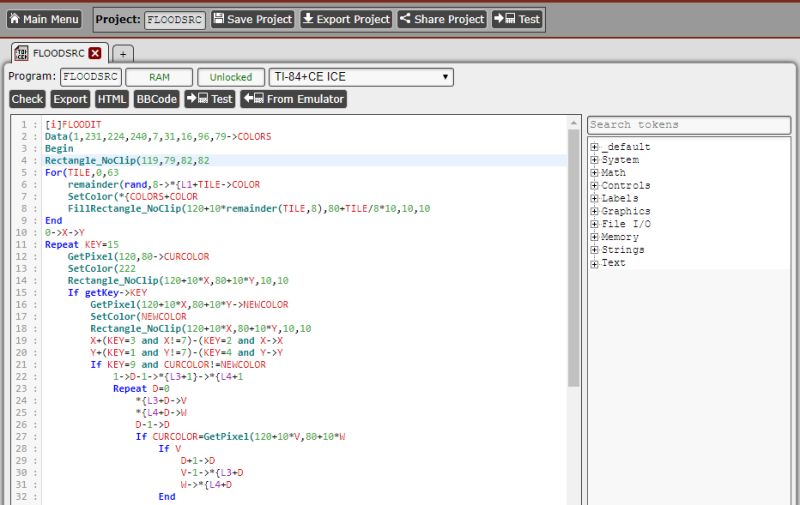Save the project

tap(253, 19)
